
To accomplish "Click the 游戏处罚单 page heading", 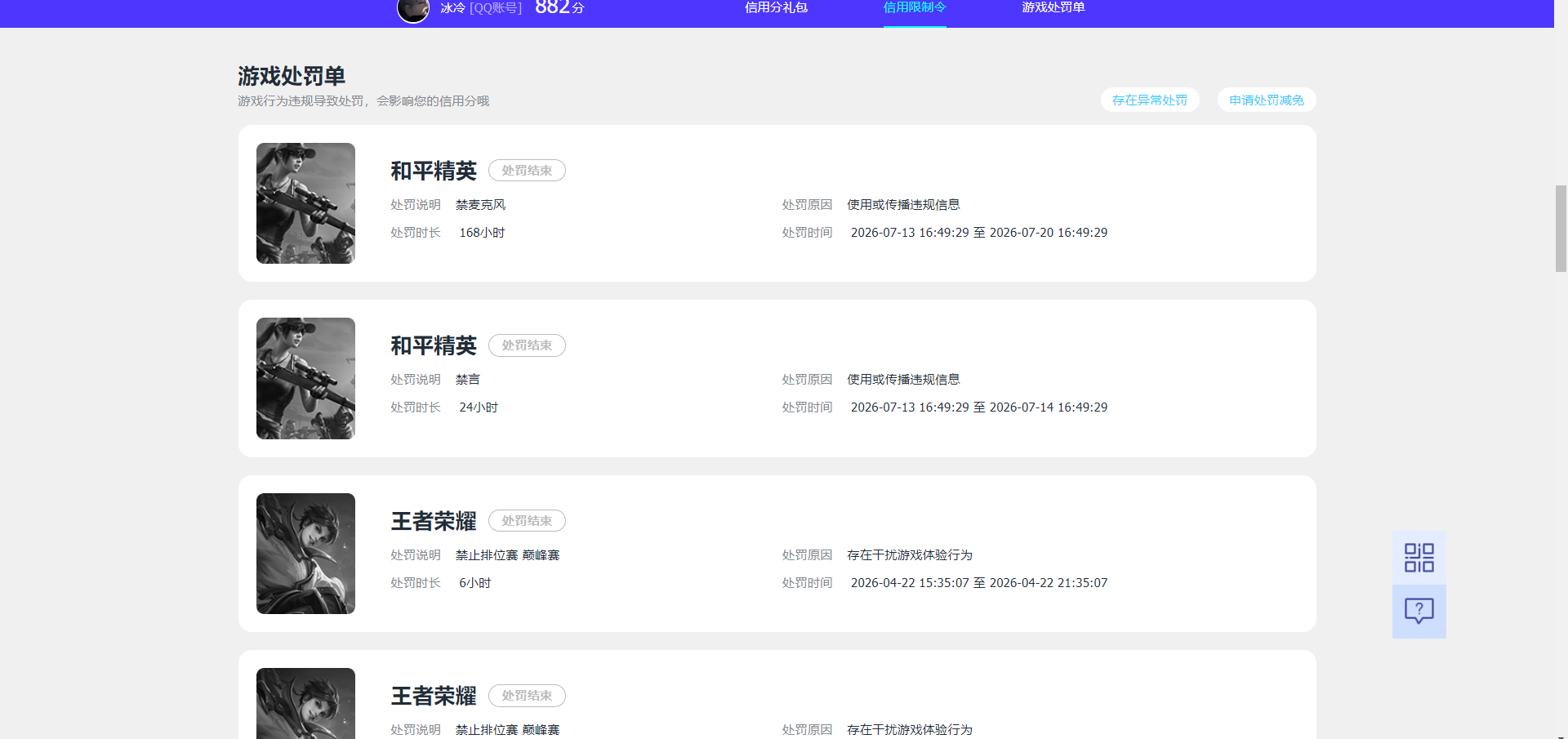I will (292, 76).
